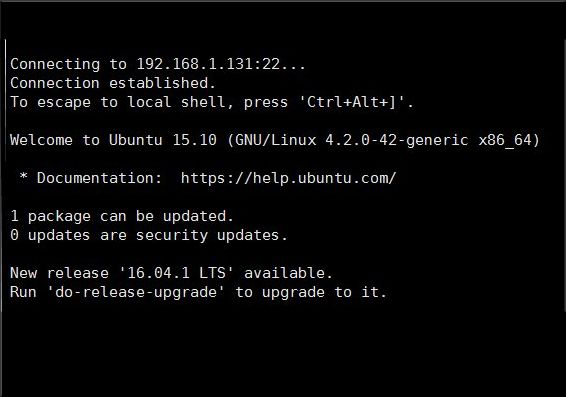Click the '16.04.1 LTS' release name
This screenshot has height=397, width=566.
pos(177,273)
